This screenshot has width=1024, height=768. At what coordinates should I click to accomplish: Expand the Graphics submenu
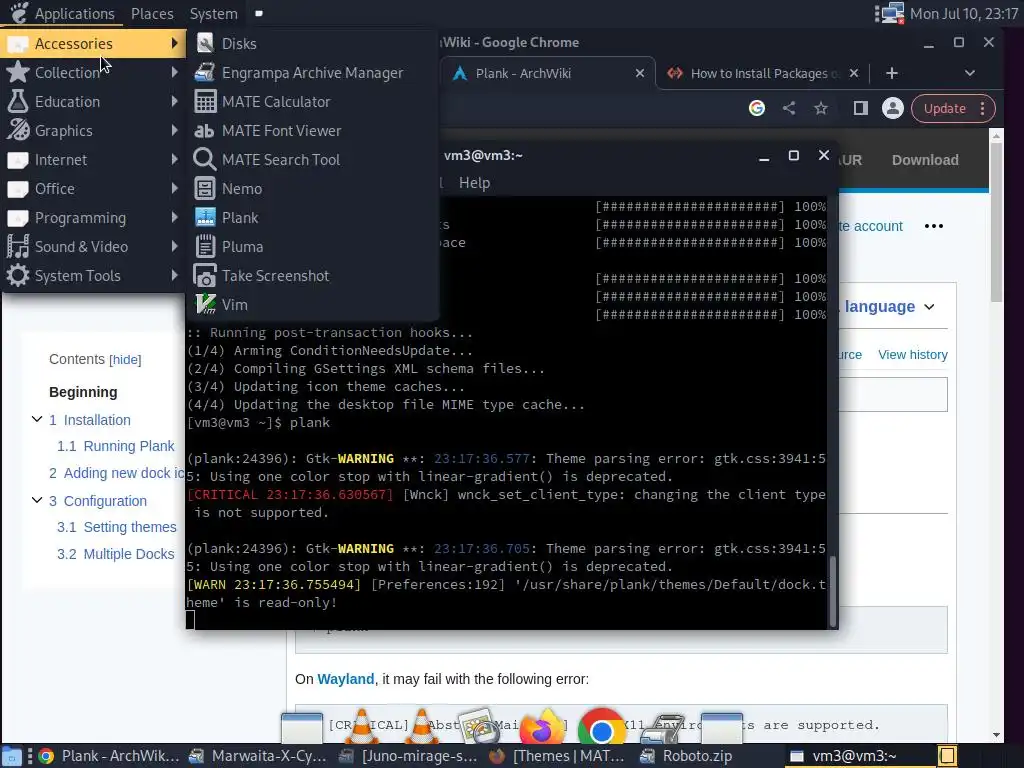coord(93,131)
